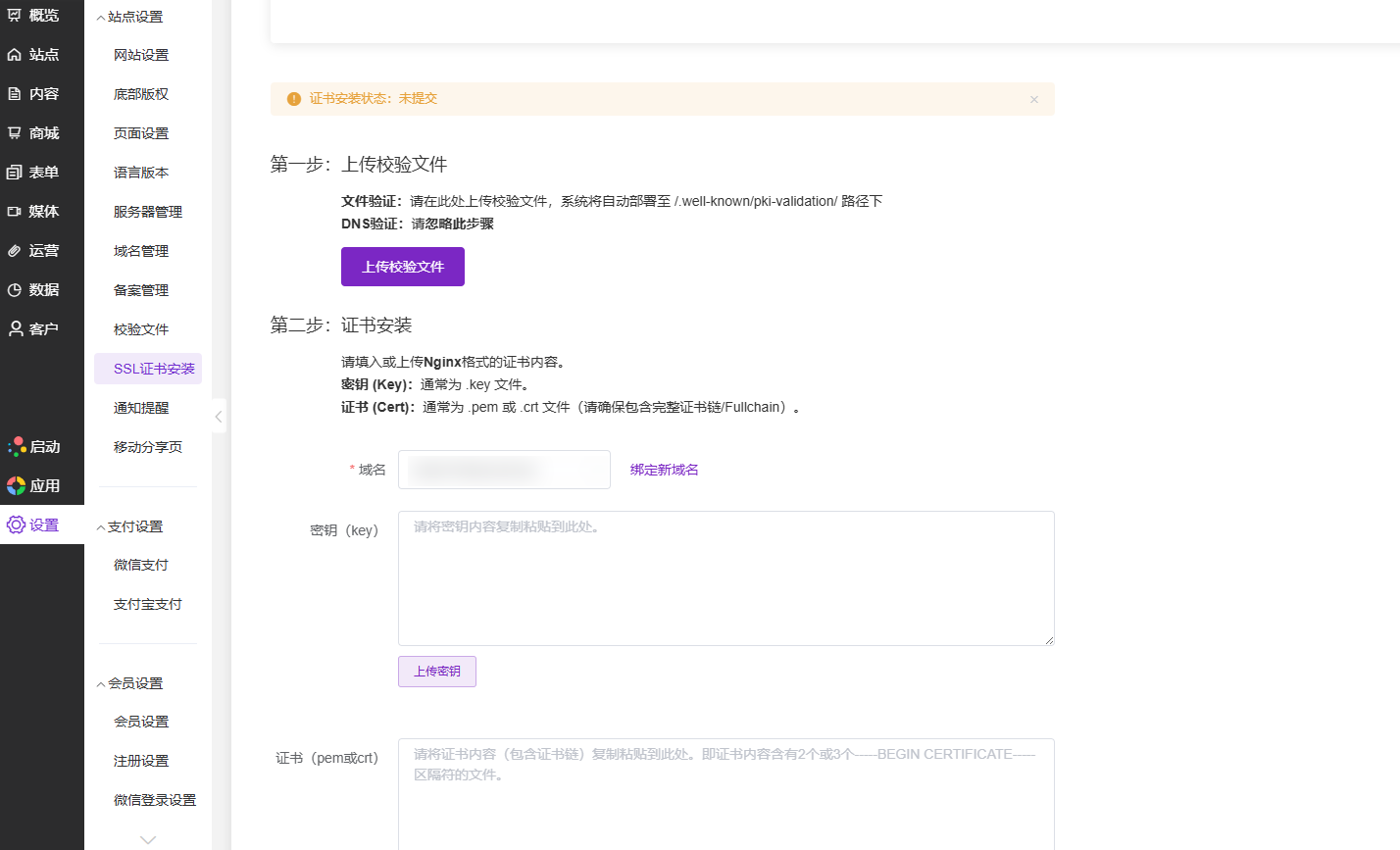Open the 站点 home icon
This screenshot has width=1400, height=850.
point(15,55)
